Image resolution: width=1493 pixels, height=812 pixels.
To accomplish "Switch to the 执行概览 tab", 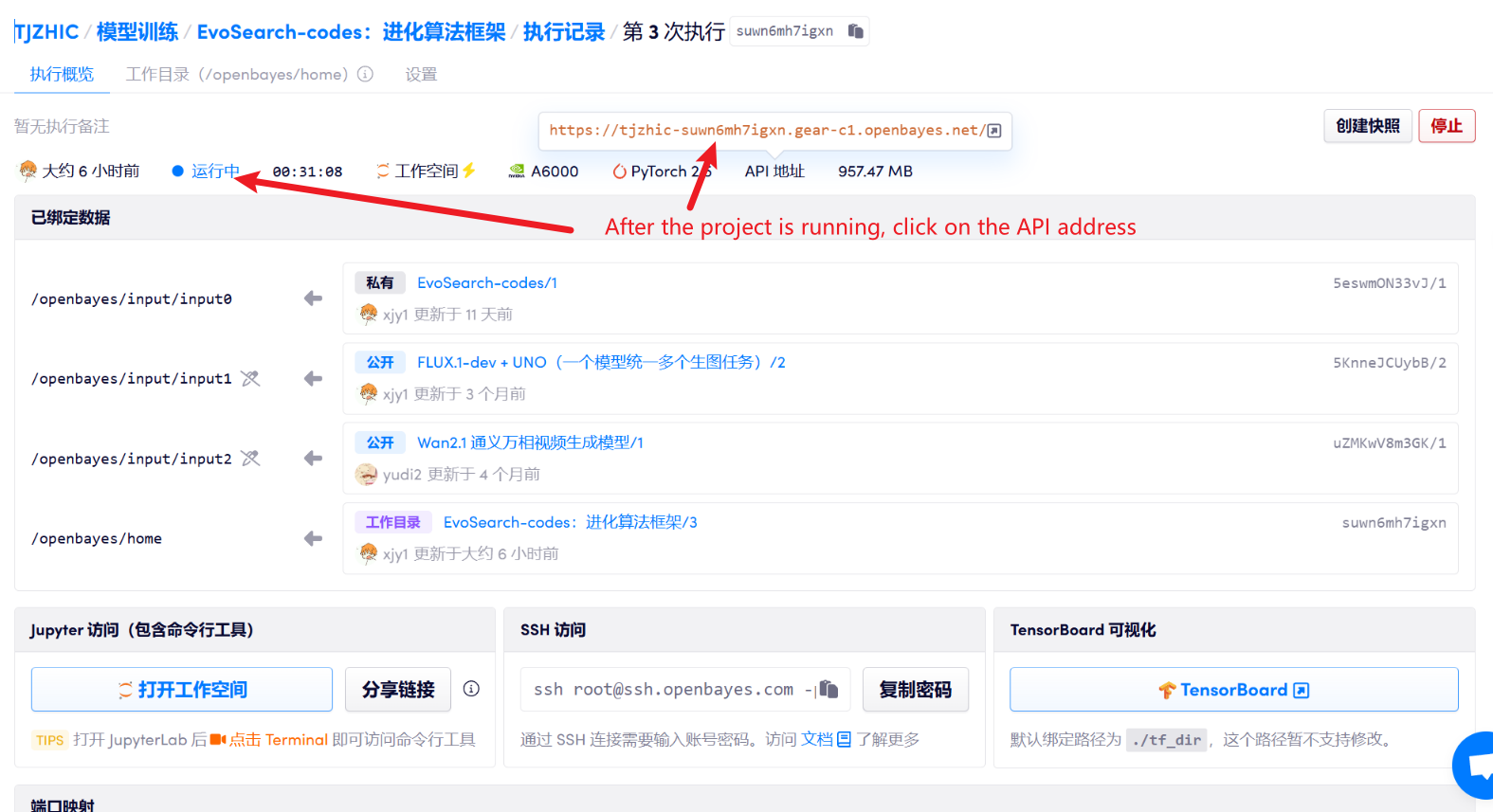I will click(62, 74).
